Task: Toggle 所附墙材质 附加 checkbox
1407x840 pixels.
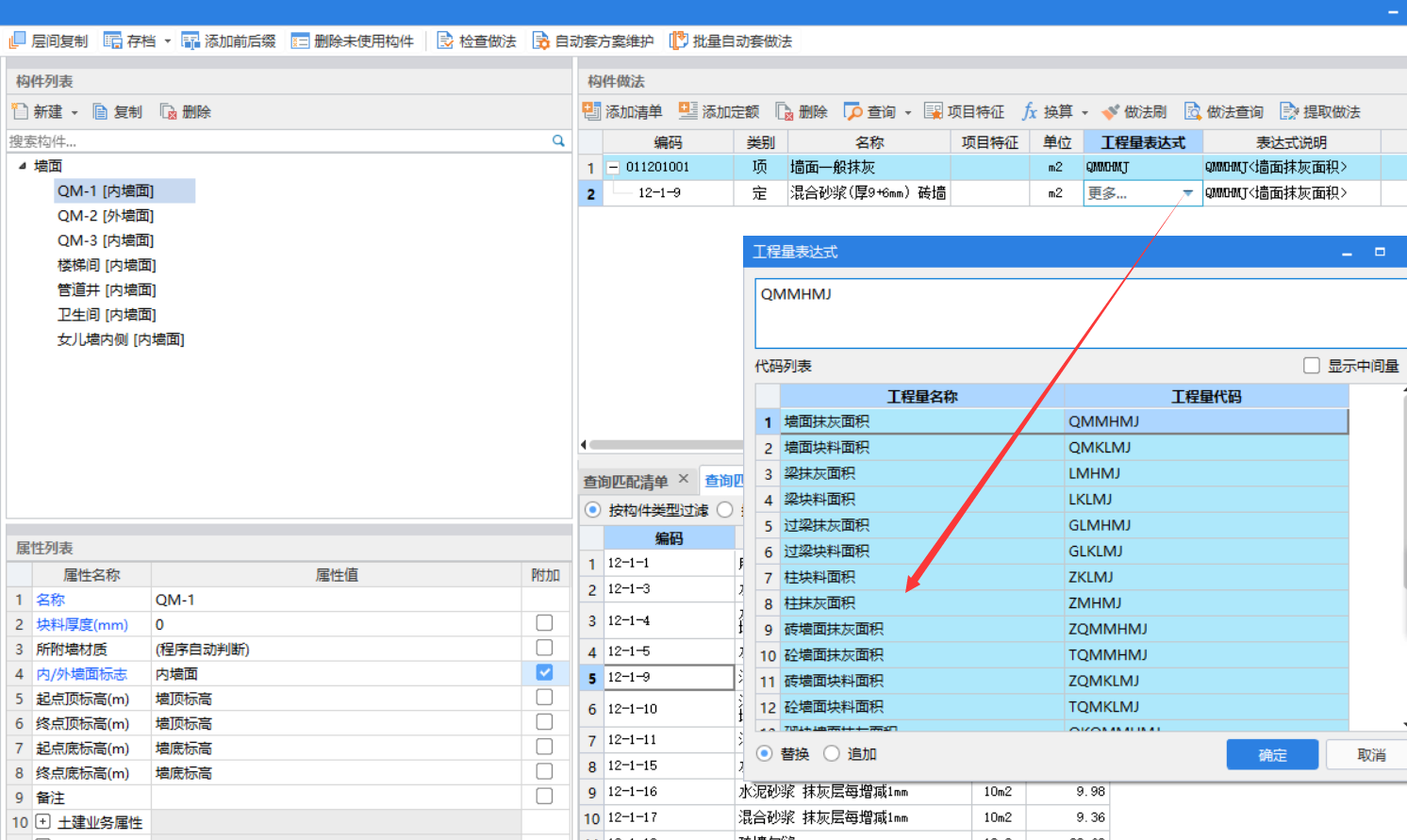Action: point(544,648)
